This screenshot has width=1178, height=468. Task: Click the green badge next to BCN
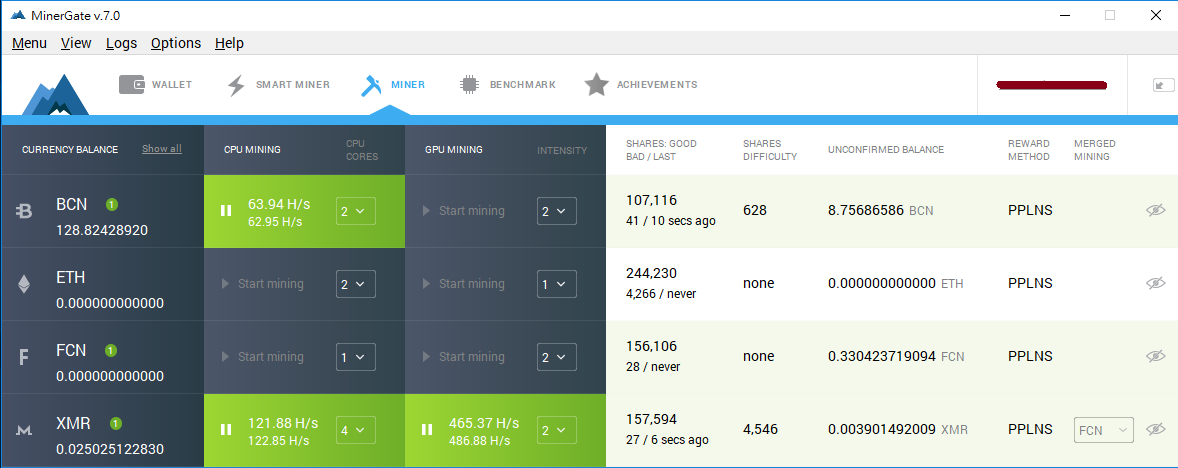(111, 204)
